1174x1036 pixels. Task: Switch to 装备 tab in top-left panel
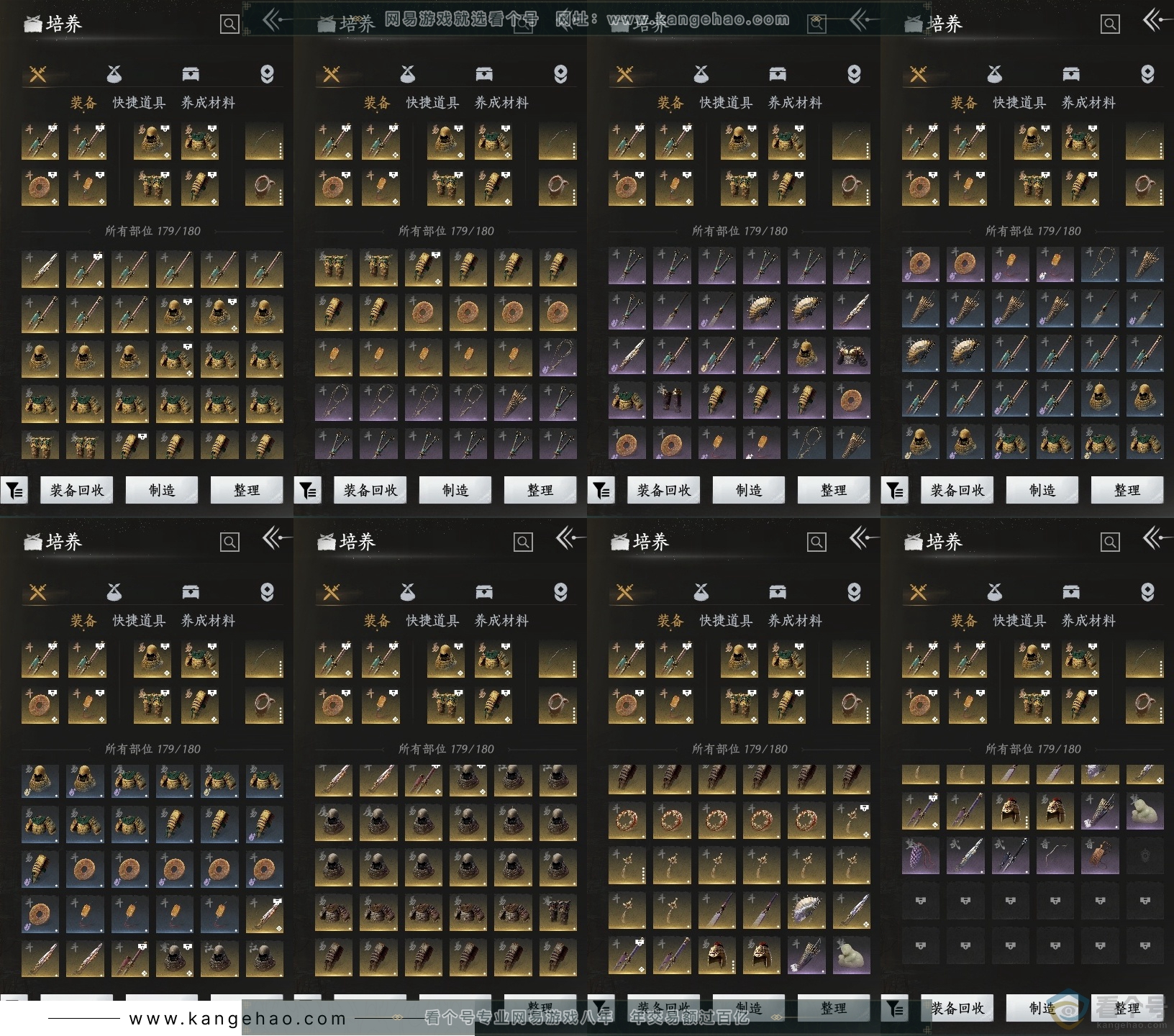[83, 103]
